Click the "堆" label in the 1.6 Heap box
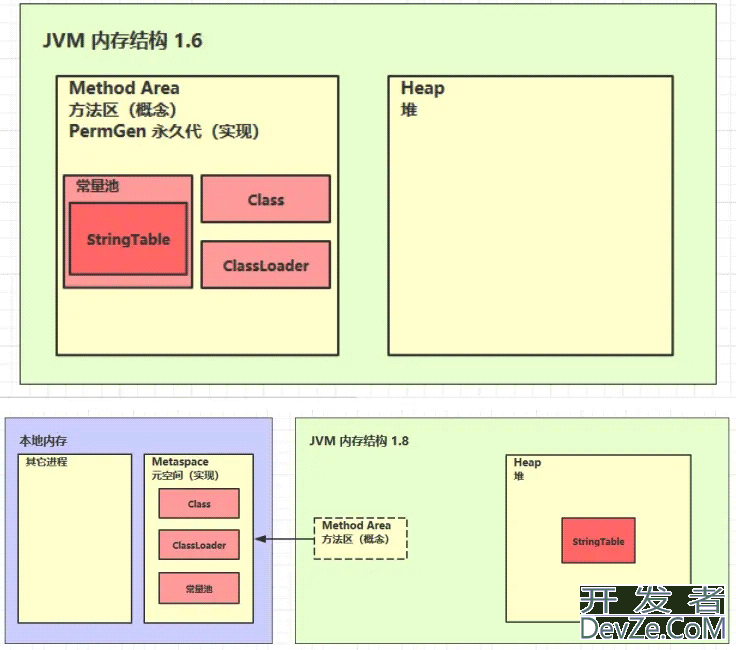 pyautogui.click(x=409, y=110)
